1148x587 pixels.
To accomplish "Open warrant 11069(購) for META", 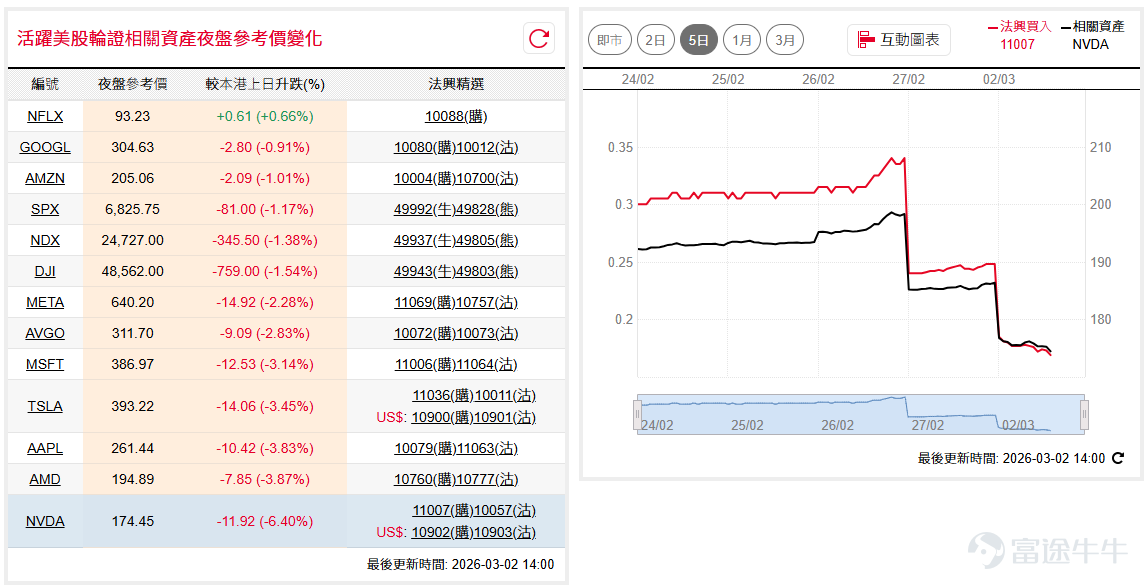I will (x=425, y=302).
